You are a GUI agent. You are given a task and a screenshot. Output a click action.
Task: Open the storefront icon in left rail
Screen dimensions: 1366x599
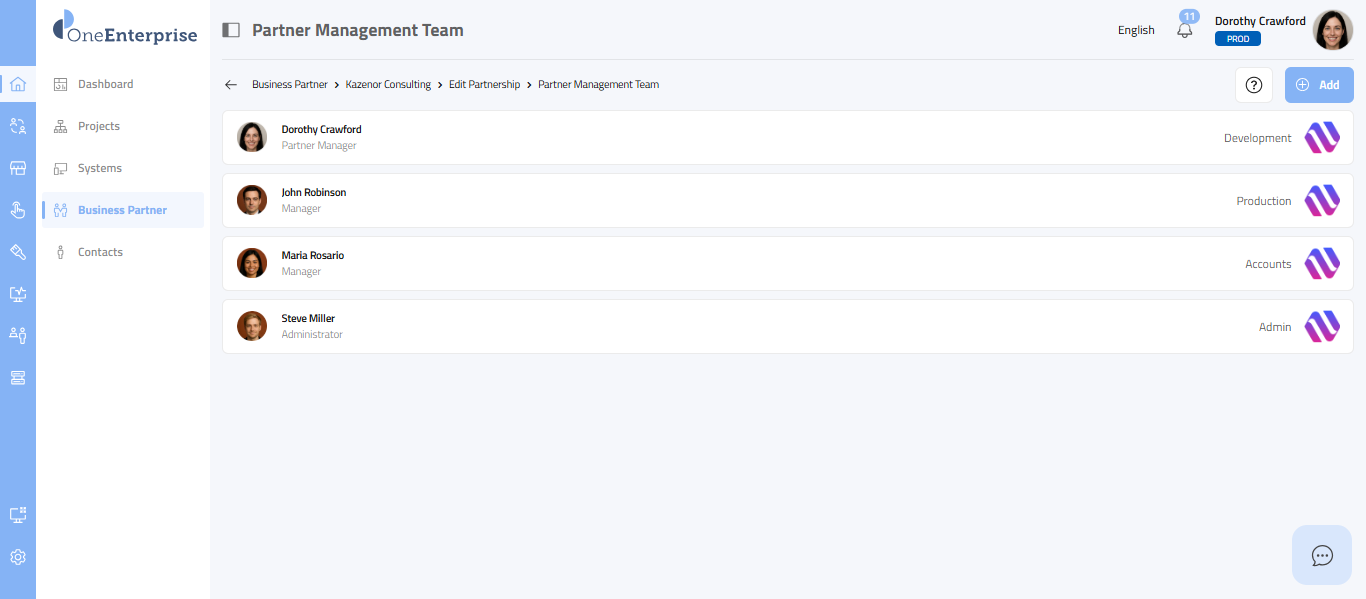pyautogui.click(x=17, y=168)
